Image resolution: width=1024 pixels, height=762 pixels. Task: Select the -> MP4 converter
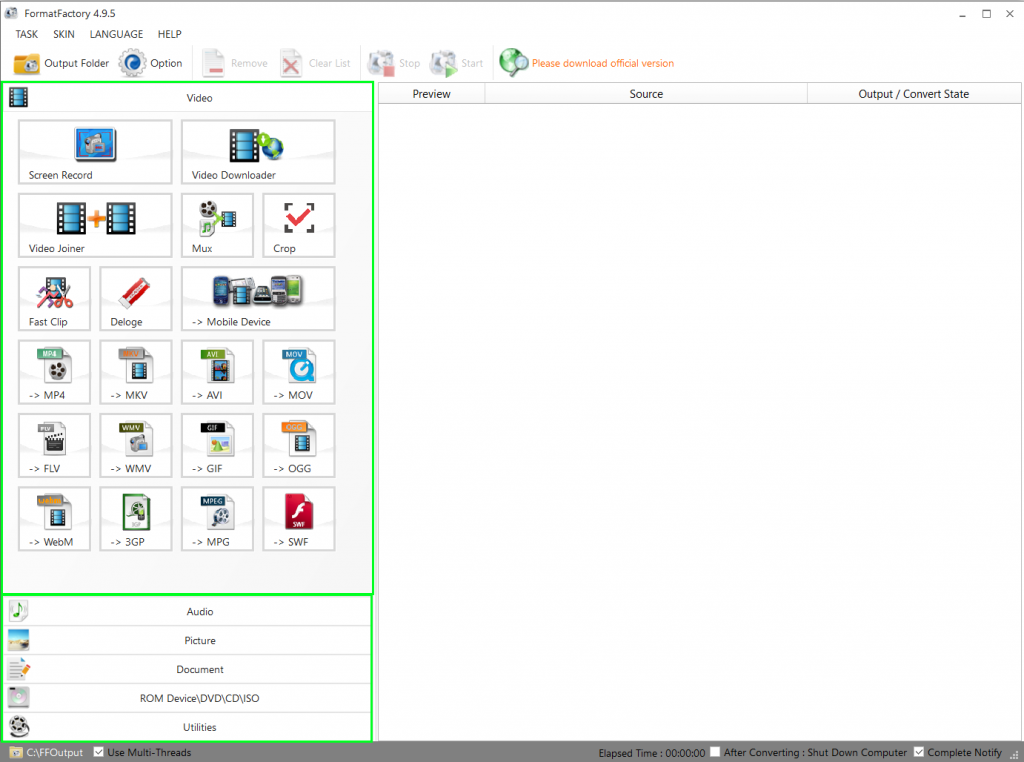[54, 372]
